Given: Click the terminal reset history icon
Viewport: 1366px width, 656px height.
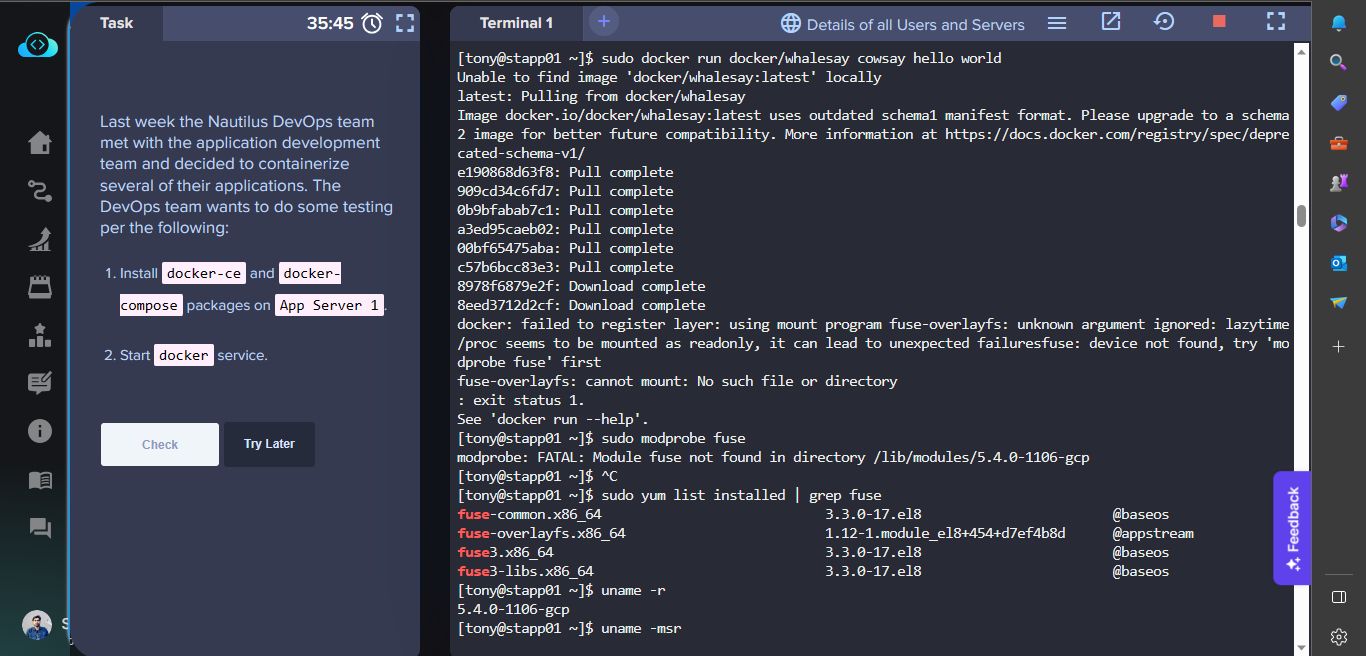Looking at the screenshot, I should [1164, 22].
